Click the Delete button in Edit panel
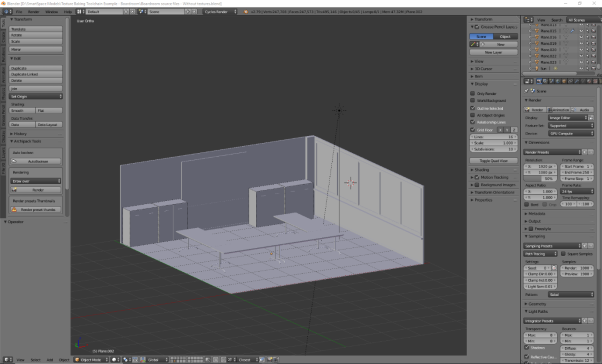The width and height of the screenshot is (602, 364). coord(36,81)
